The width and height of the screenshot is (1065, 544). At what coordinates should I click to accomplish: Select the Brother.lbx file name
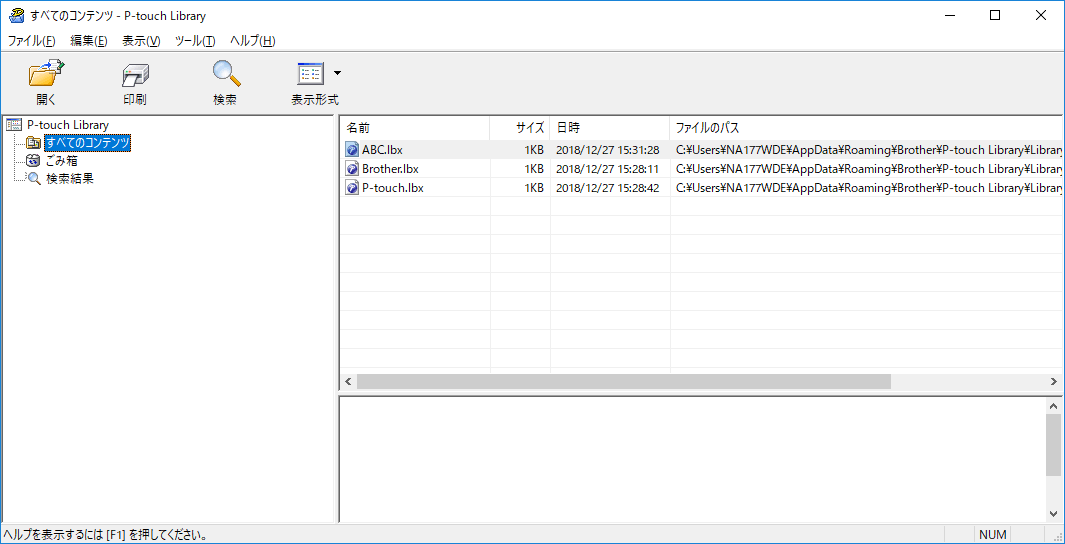[391, 169]
